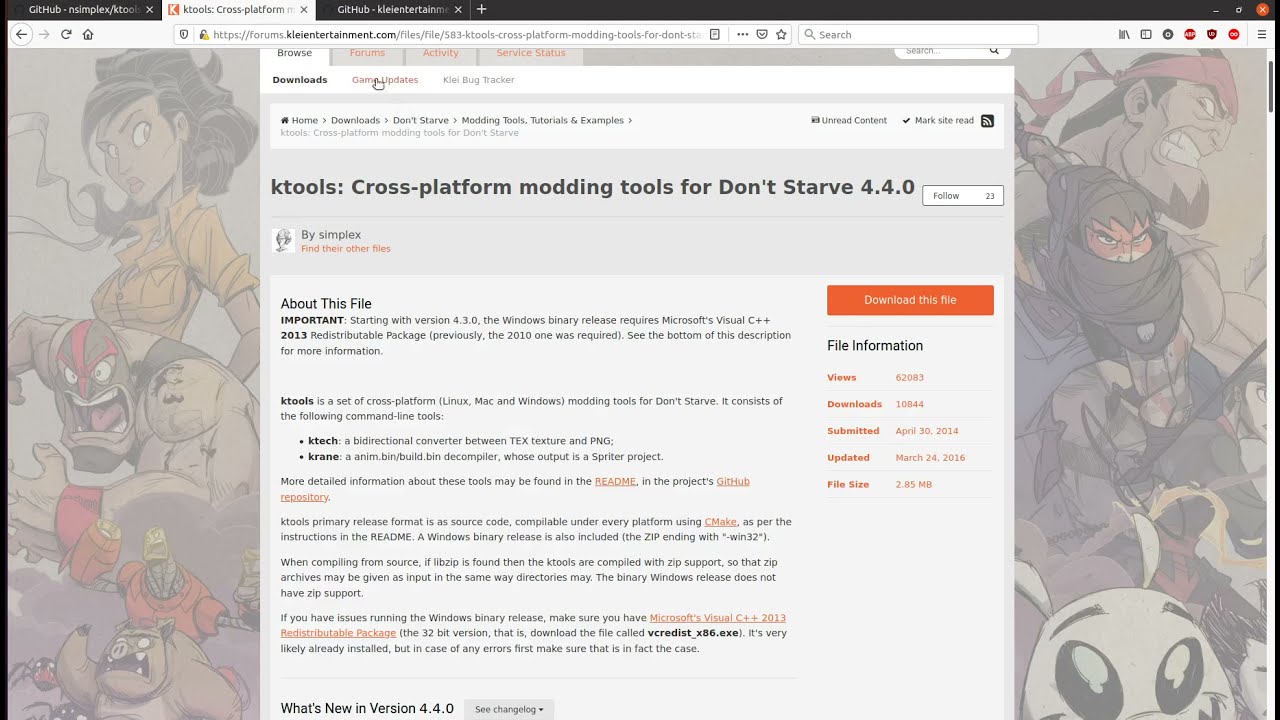
Task: Bookmark this page with star icon
Action: click(781, 34)
